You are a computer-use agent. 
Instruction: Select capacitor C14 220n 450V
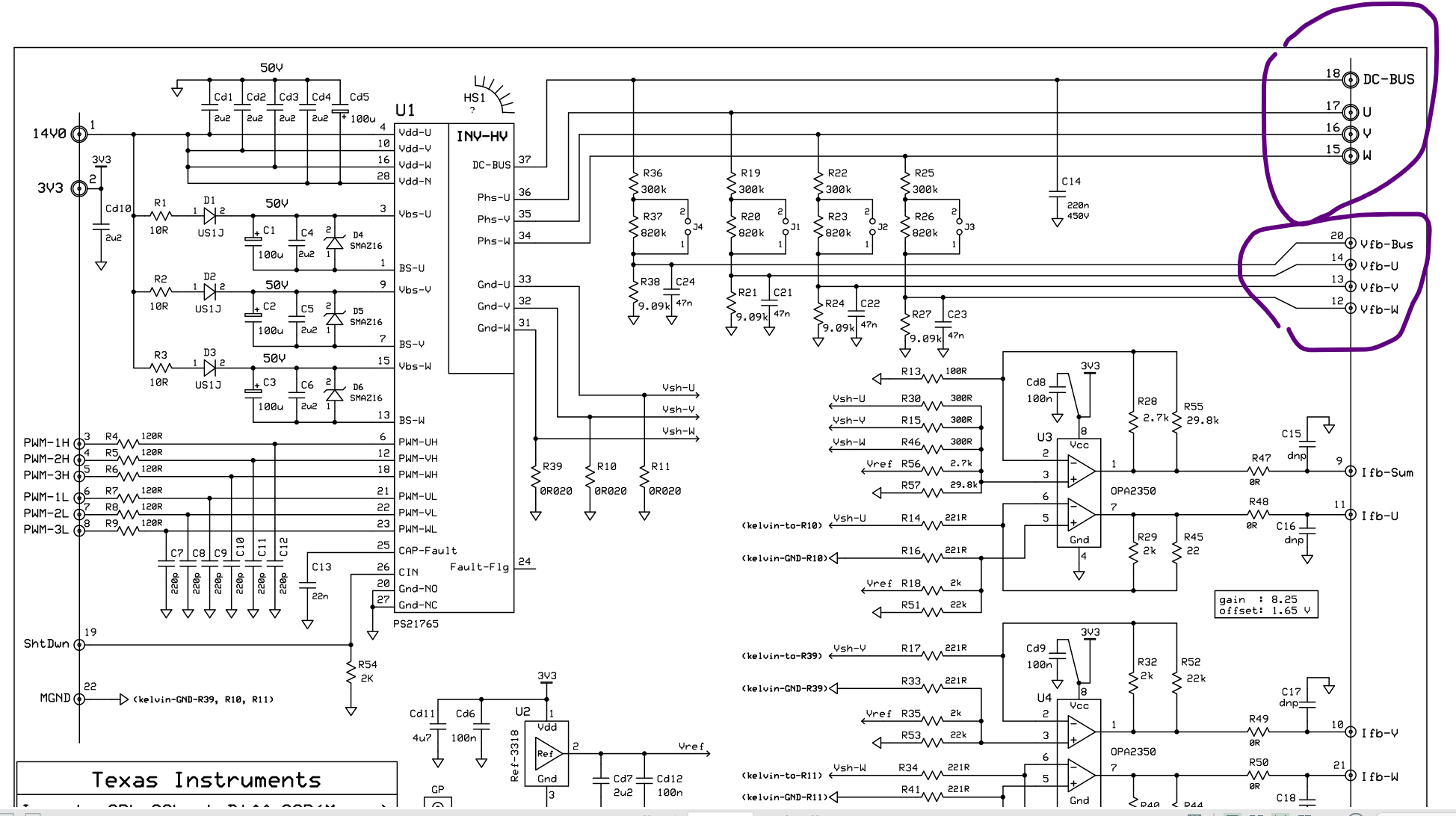[x=1057, y=194]
